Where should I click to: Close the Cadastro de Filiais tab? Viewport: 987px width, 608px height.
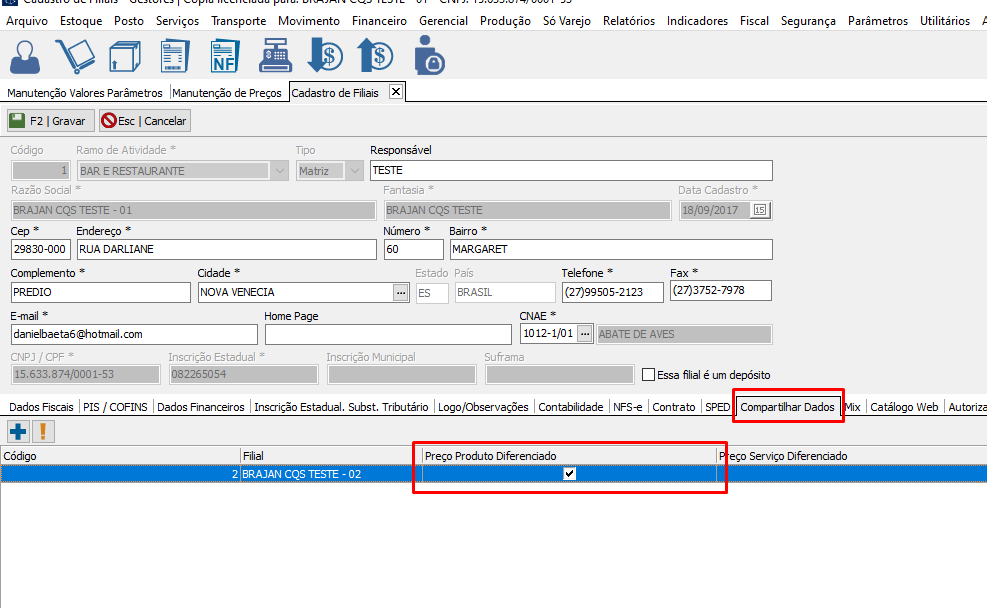click(x=395, y=92)
